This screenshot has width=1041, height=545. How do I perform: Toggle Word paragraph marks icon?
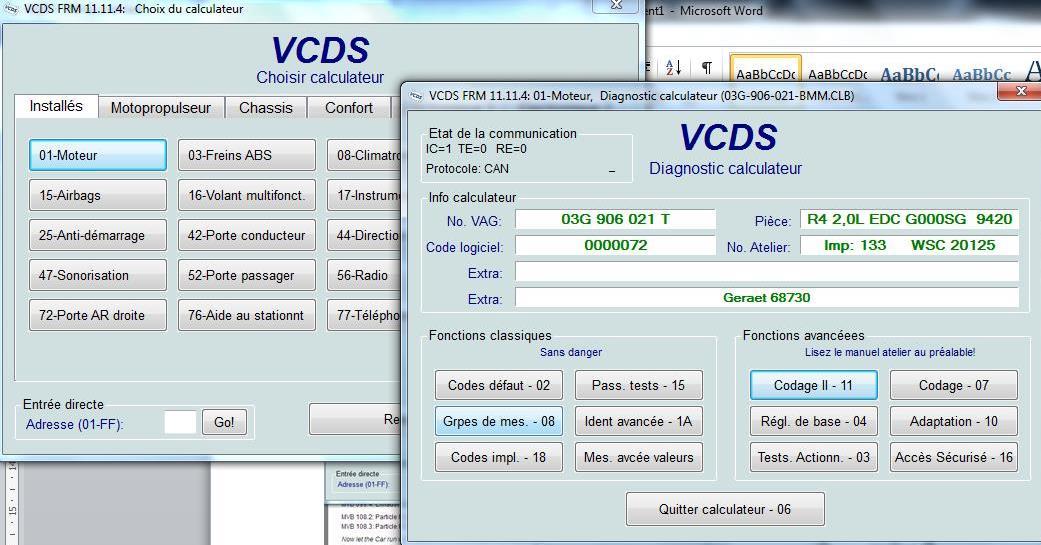pyautogui.click(x=707, y=67)
